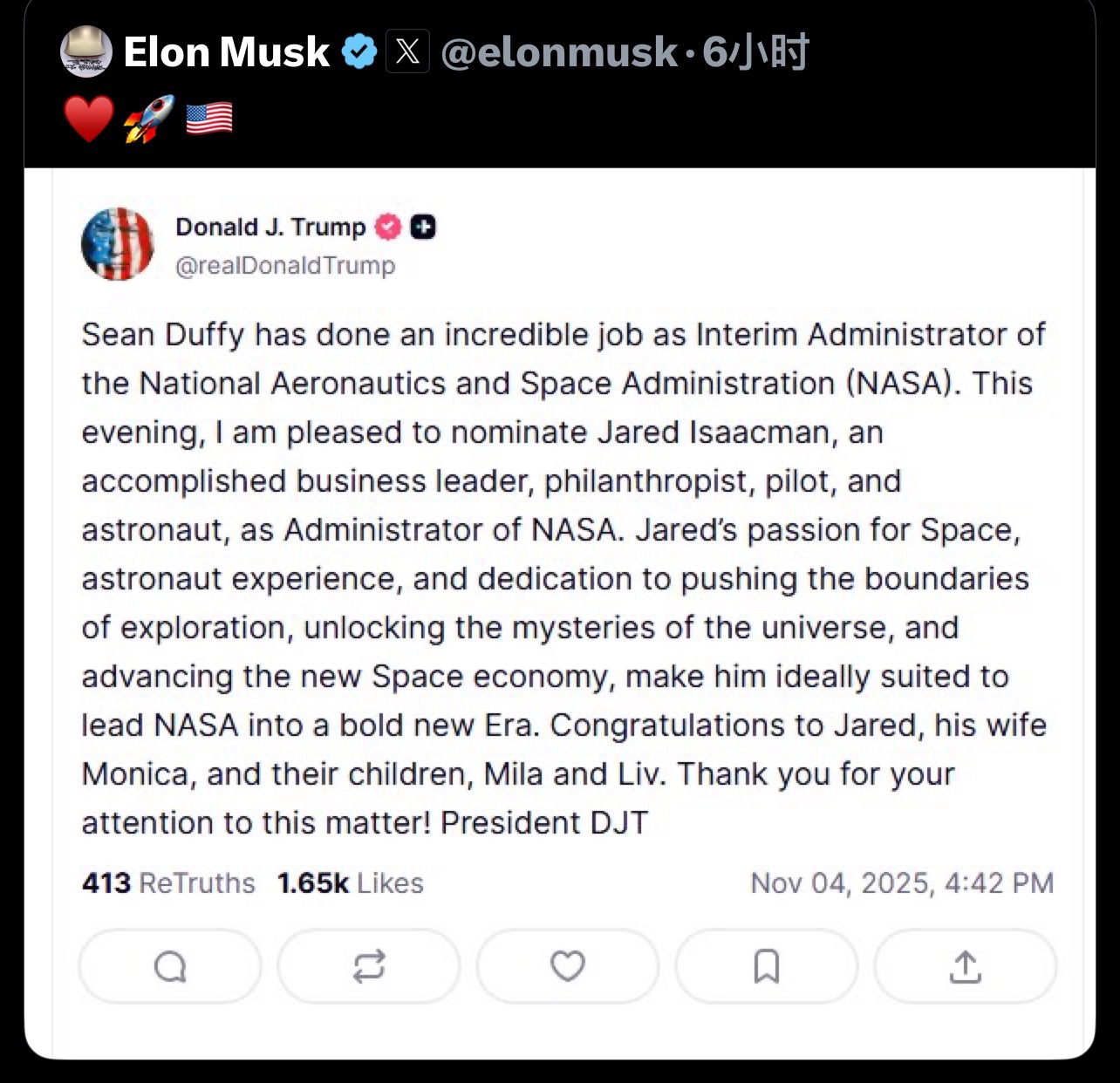
Task: Click the X affiliation logo badge
Action: click(x=407, y=51)
